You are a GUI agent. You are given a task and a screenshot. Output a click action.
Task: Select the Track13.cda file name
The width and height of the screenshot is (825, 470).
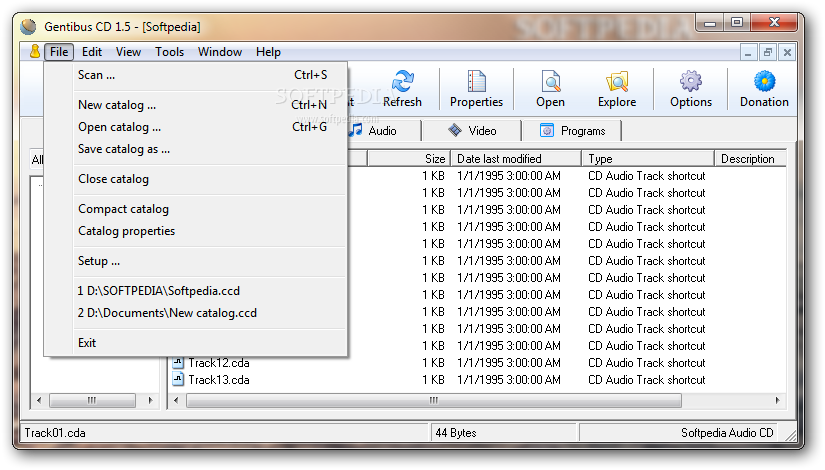click(x=219, y=379)
